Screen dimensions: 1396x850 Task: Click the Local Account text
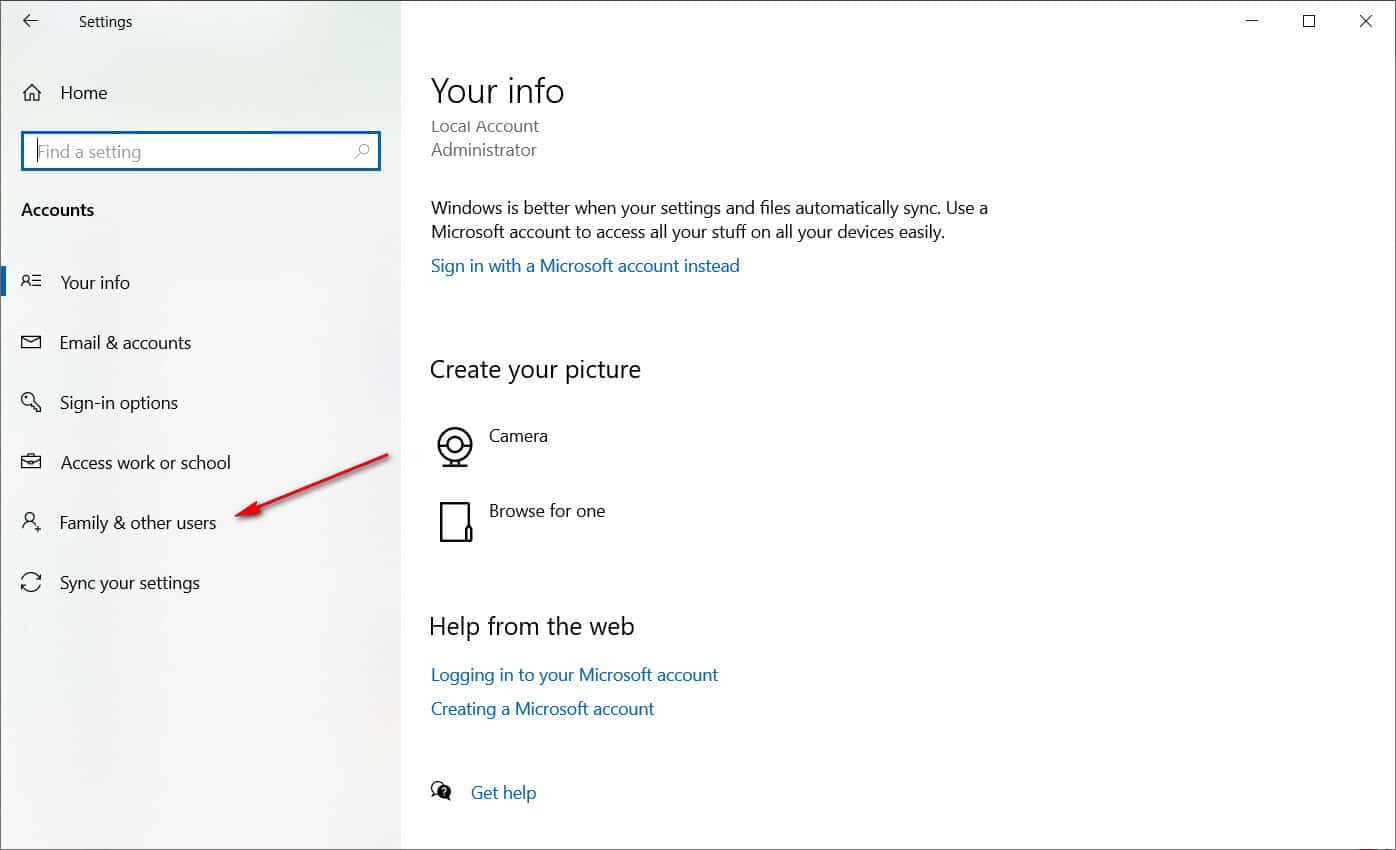pyautogui.click(x=485, y=126)
